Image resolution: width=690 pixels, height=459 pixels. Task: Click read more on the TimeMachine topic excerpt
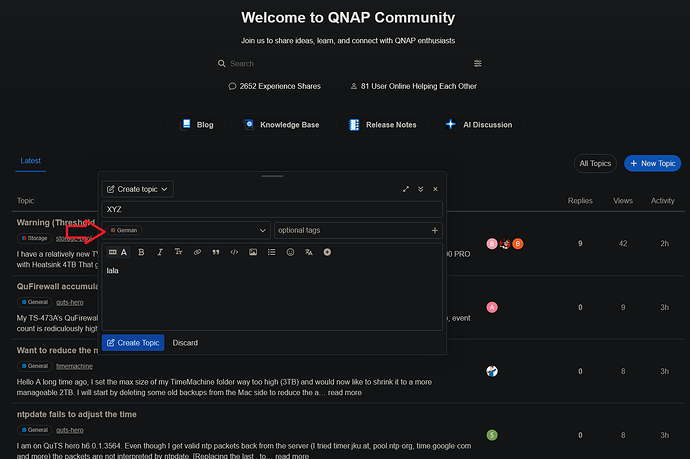pos(345,393)
